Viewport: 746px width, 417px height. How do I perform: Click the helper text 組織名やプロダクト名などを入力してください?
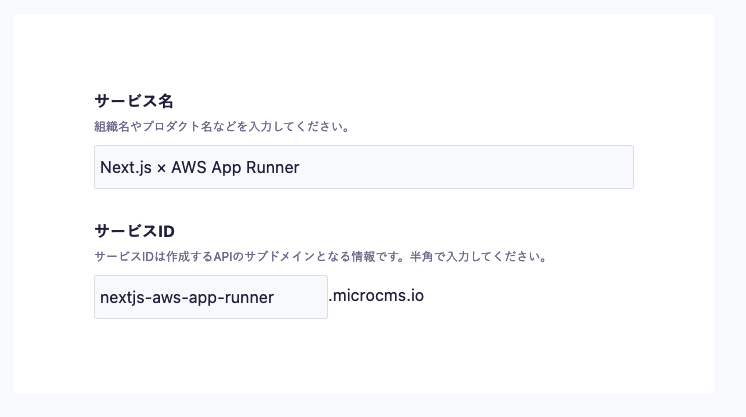(x=221, y=127)
